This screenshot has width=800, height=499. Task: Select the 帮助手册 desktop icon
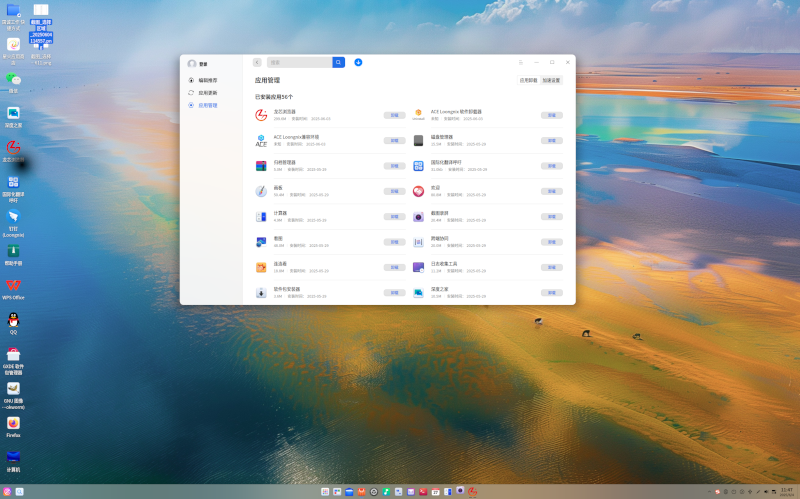[x=13, y=255]
